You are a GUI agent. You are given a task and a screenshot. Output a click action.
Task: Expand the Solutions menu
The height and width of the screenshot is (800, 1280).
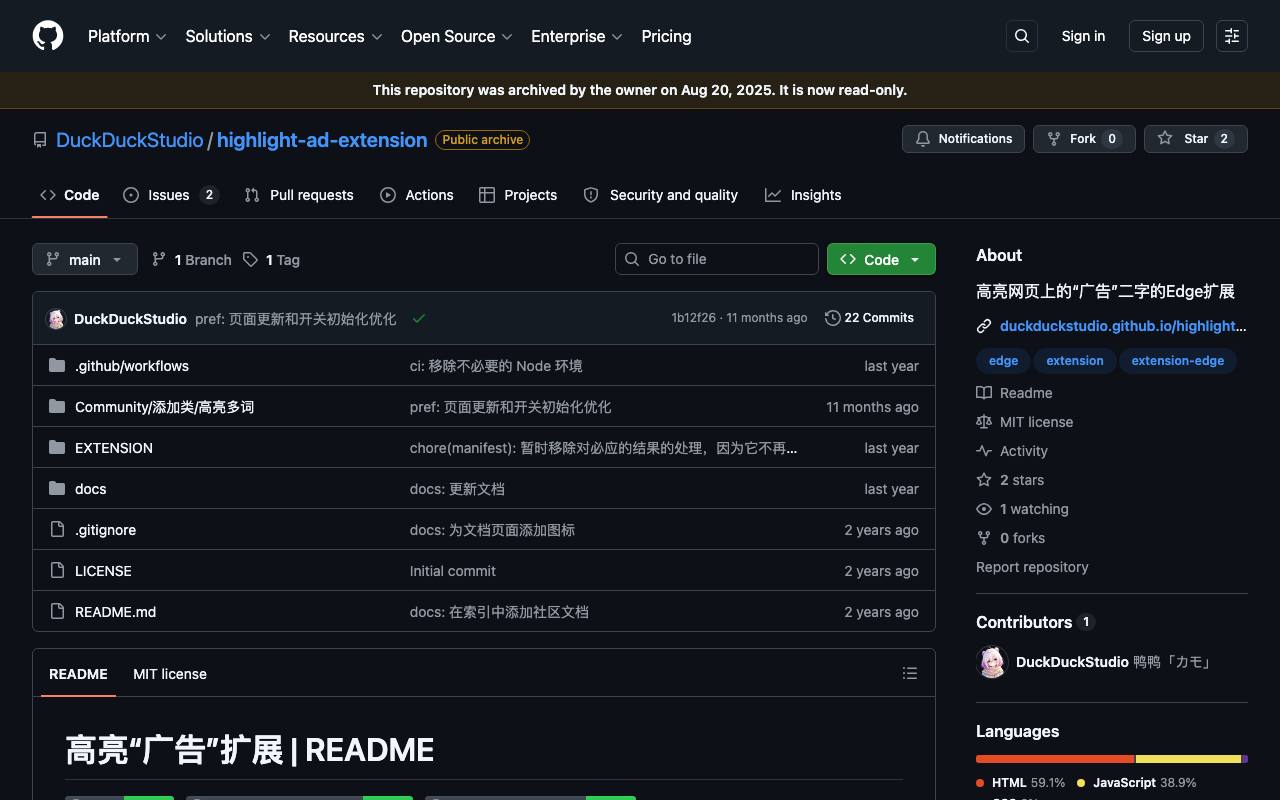click(x=228, y=36)
